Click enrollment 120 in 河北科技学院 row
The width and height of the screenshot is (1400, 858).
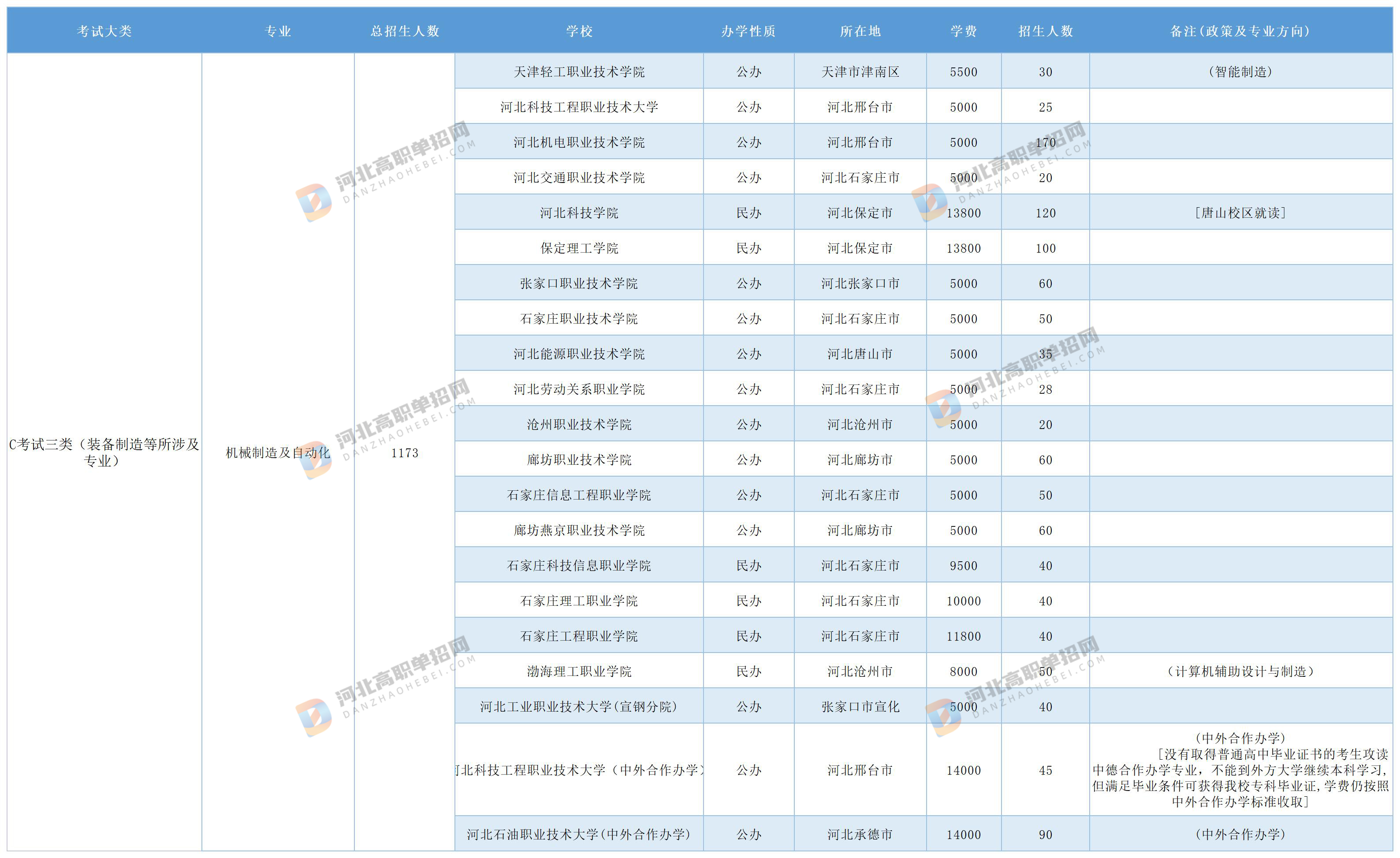click(1046, 213)
